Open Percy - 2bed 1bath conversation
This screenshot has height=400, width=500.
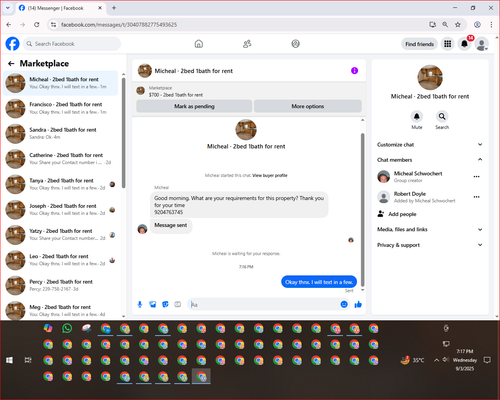point(61,285)
